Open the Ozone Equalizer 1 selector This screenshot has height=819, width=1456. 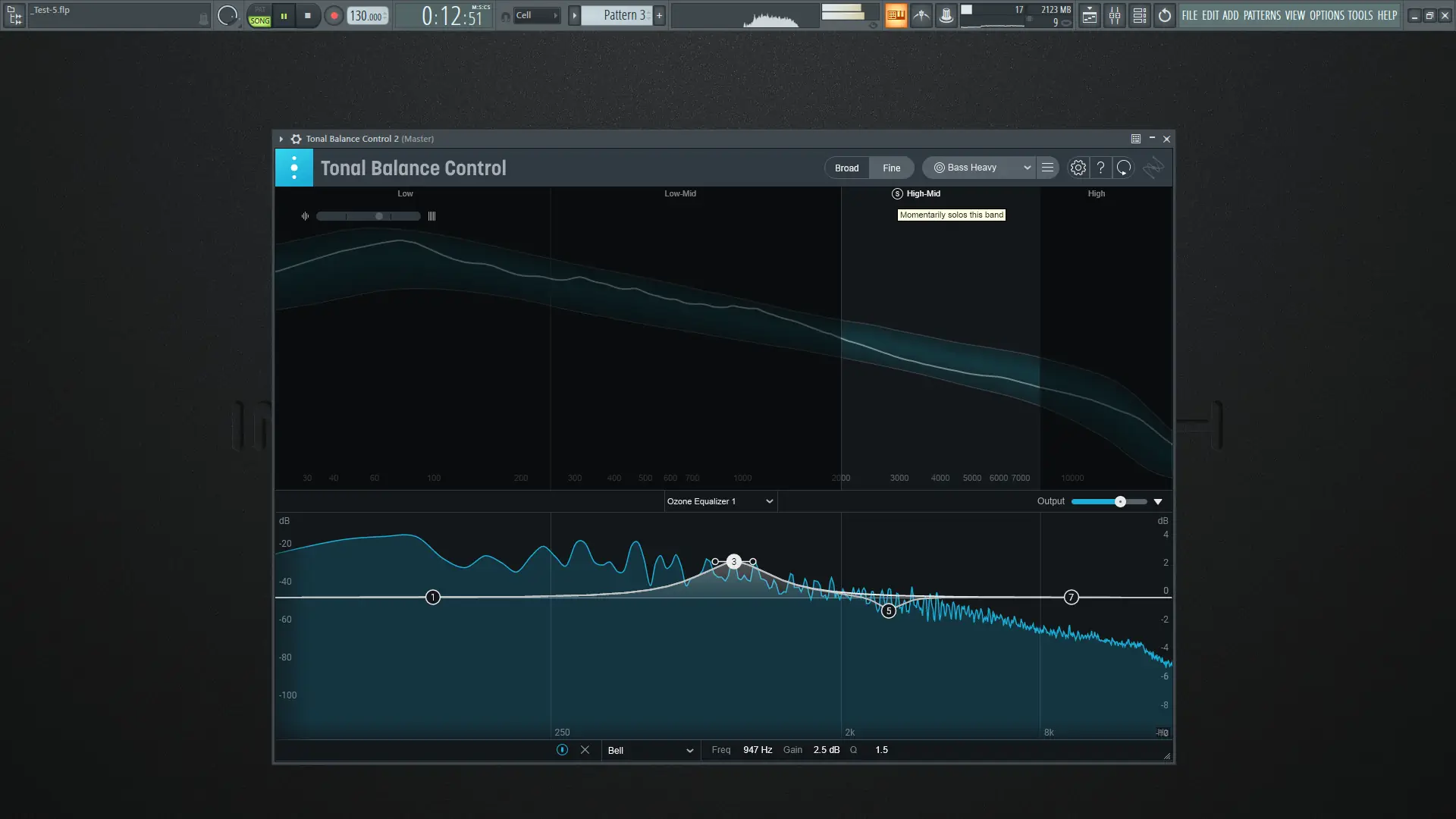point(720,501)
